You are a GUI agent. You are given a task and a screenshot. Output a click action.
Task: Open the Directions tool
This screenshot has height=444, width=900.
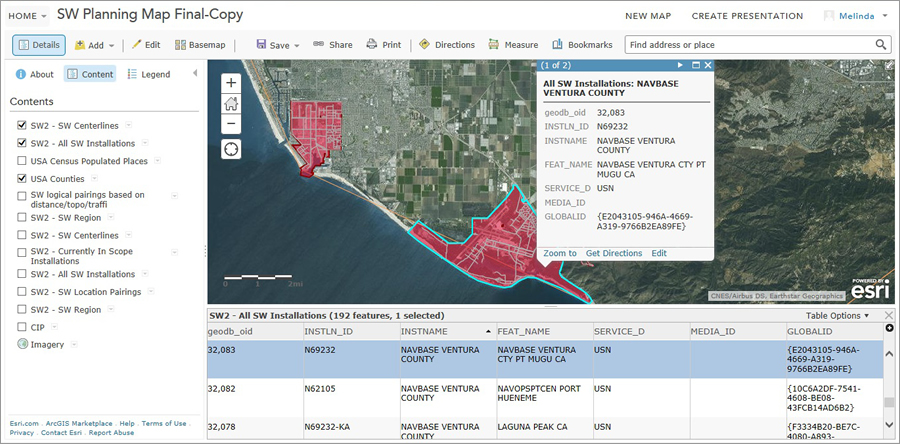pyautogui.click(x=447, y=45)
